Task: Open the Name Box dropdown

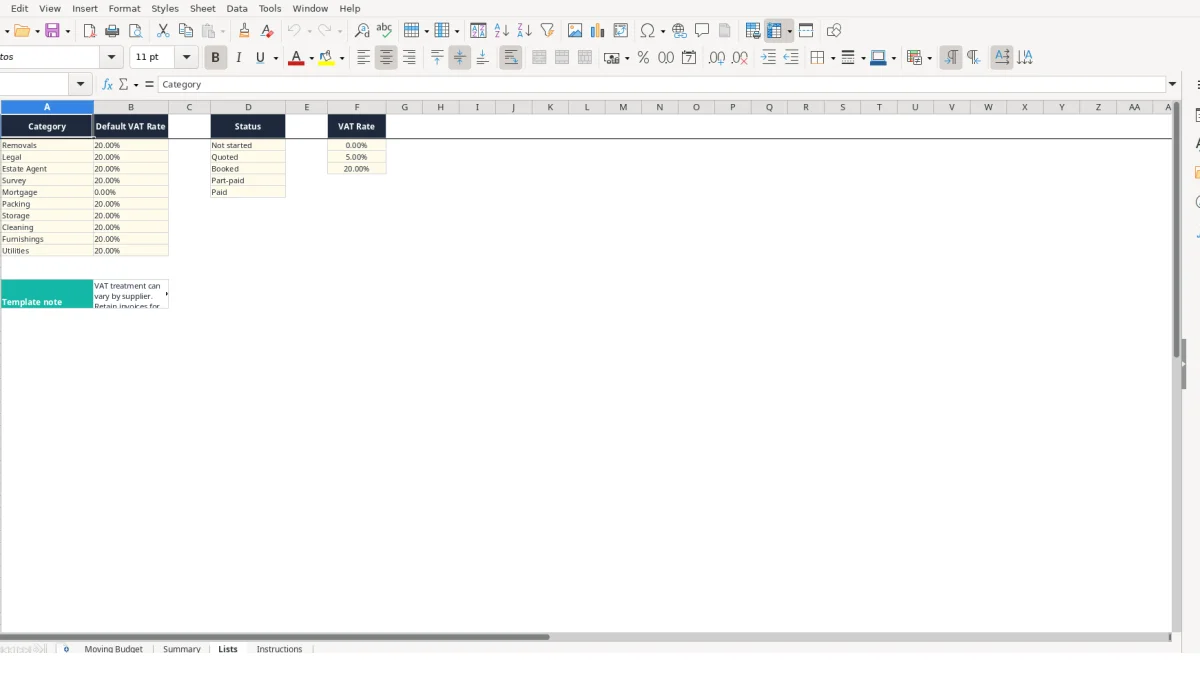Action: (x=81, y=85)
